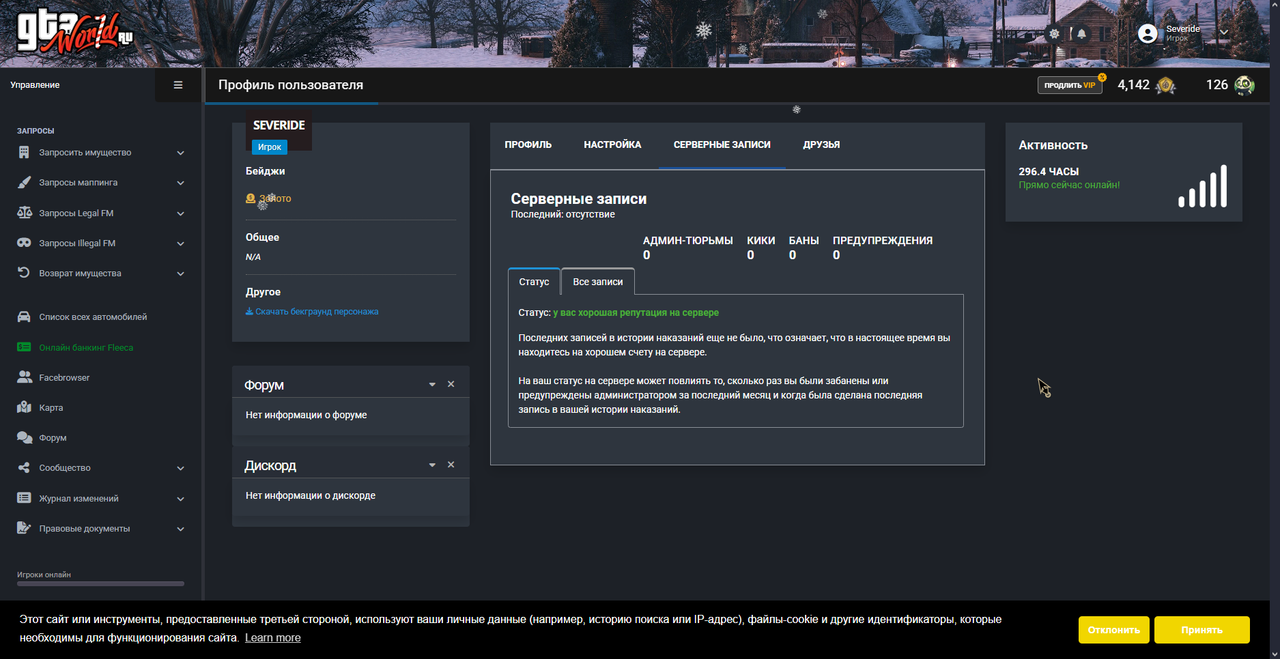1280x659 pixels.
Task: Click the Игроки онлайн progress bar
Action: tap(101, 583)
